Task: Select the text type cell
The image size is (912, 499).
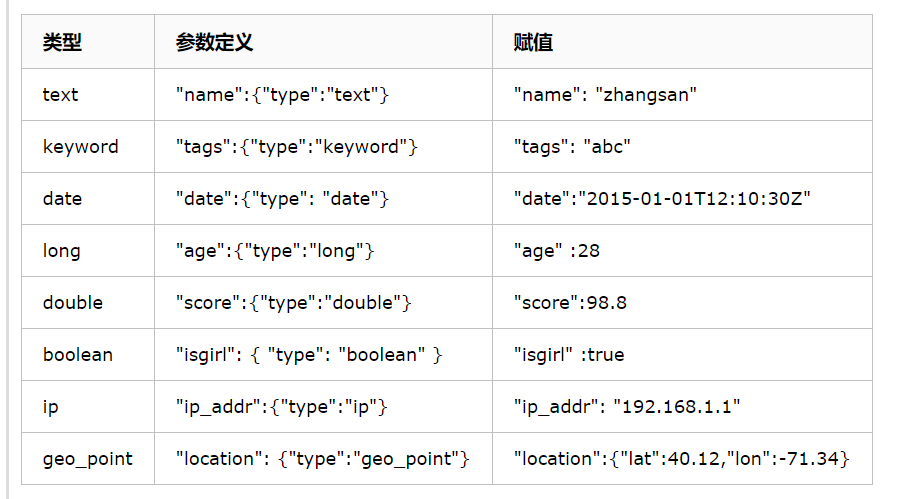Action: 88,95
